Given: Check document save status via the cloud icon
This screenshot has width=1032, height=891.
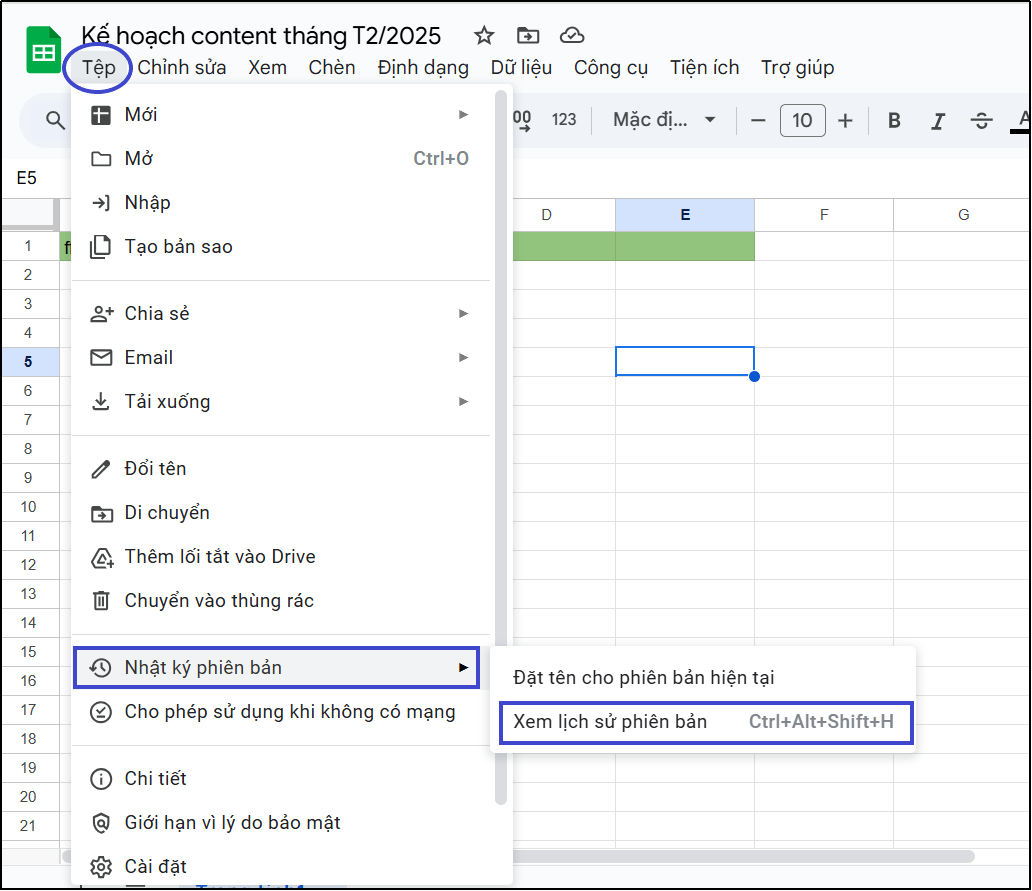Looking at the screenshot, I should tap(572, 35).
